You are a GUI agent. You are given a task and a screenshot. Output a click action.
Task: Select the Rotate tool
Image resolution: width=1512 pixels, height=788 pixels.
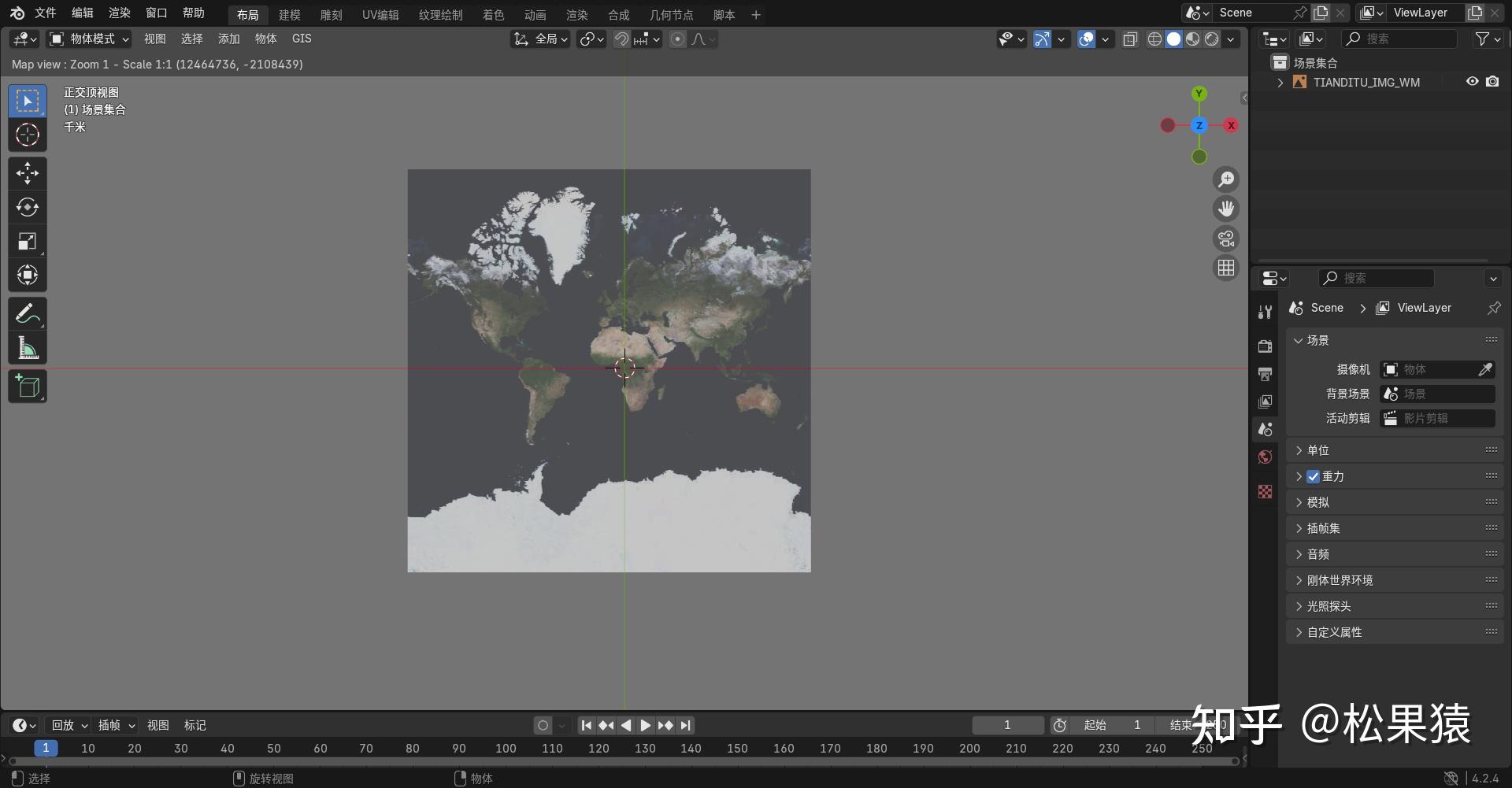28,207
